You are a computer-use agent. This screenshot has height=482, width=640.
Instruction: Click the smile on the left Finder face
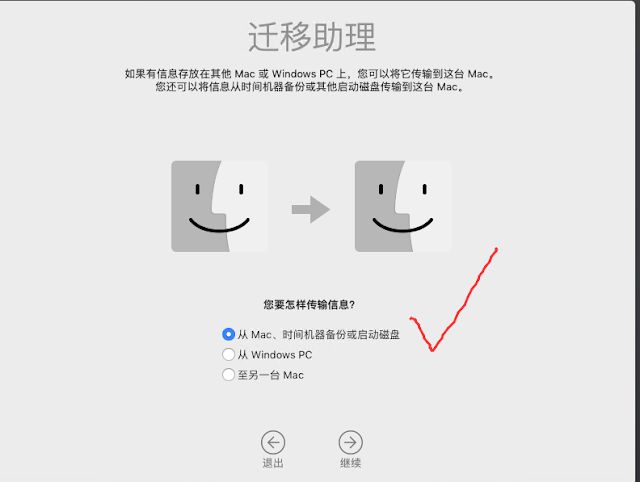coord(219,225)
